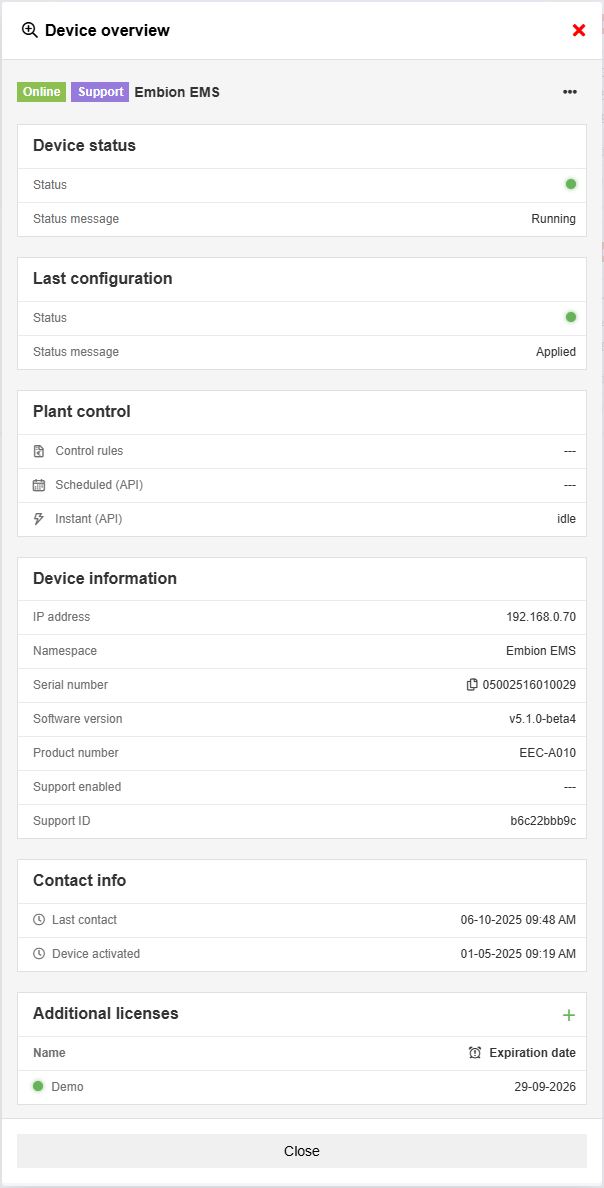The width and height of the screenshot is (604, 1188).
Task: Click the Support ID value b6c22bbb9c
Action: (543, 821)
